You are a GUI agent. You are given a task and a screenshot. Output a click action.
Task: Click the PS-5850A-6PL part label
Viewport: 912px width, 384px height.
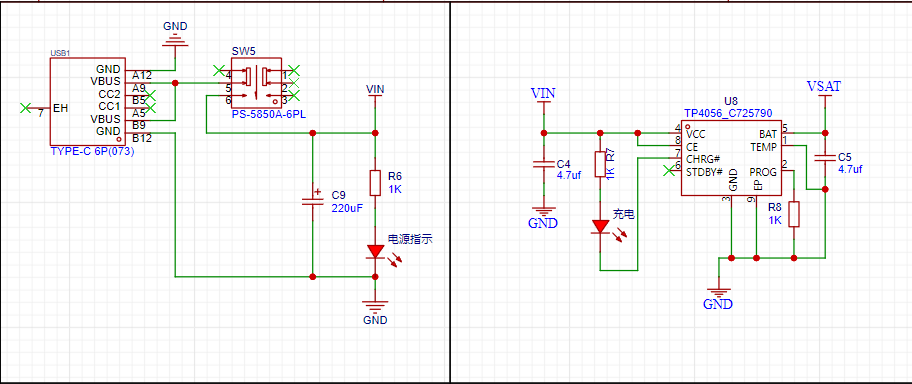pos(269,115)
